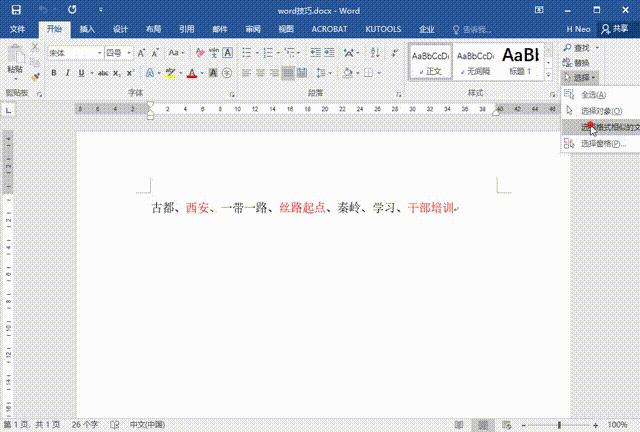Open Asian Layout (A with arrows) menu
The image size is (640, 432).
point(349,53)
